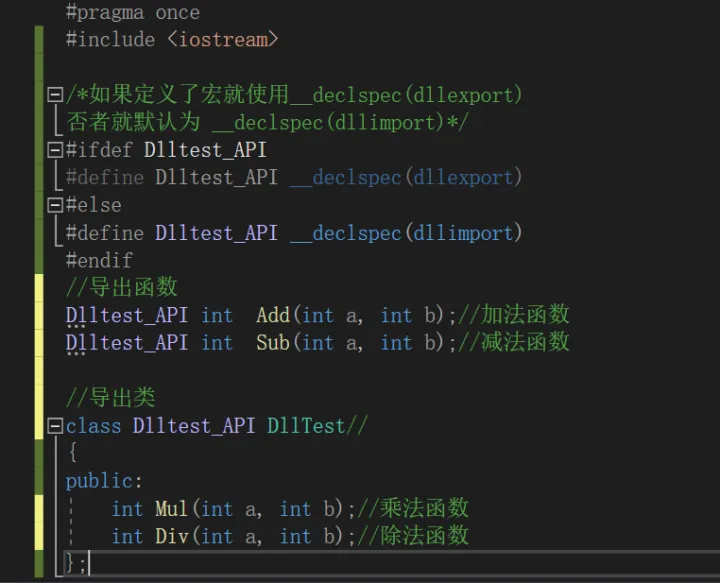Click the #endif directive

click(99, 260)
